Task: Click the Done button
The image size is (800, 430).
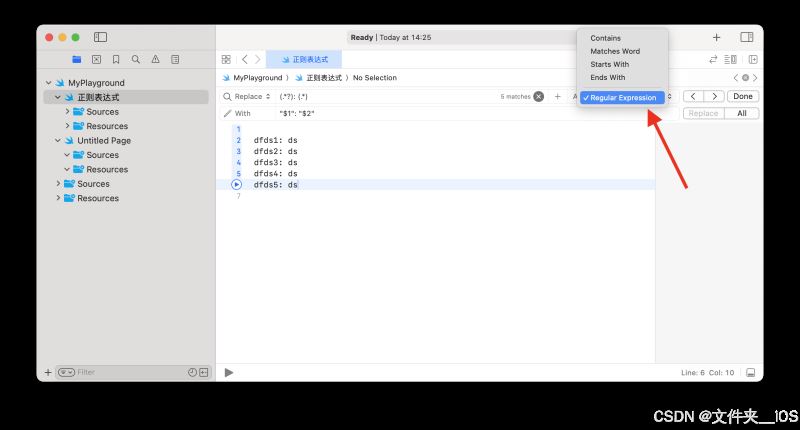Action: (742, 97)
